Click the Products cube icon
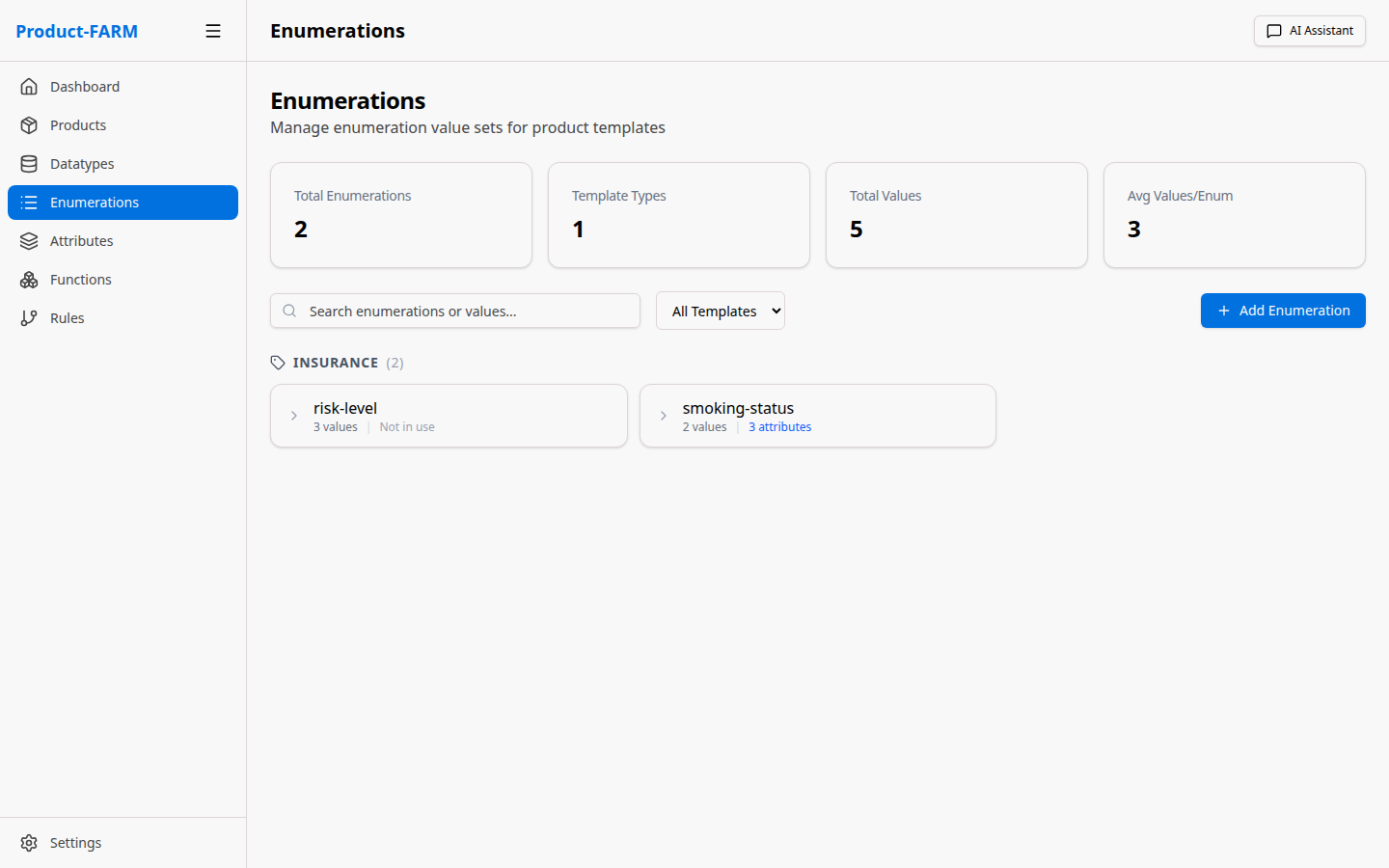Image resolution: width=1389 pixels, height=868 pixels. (30, 124)
